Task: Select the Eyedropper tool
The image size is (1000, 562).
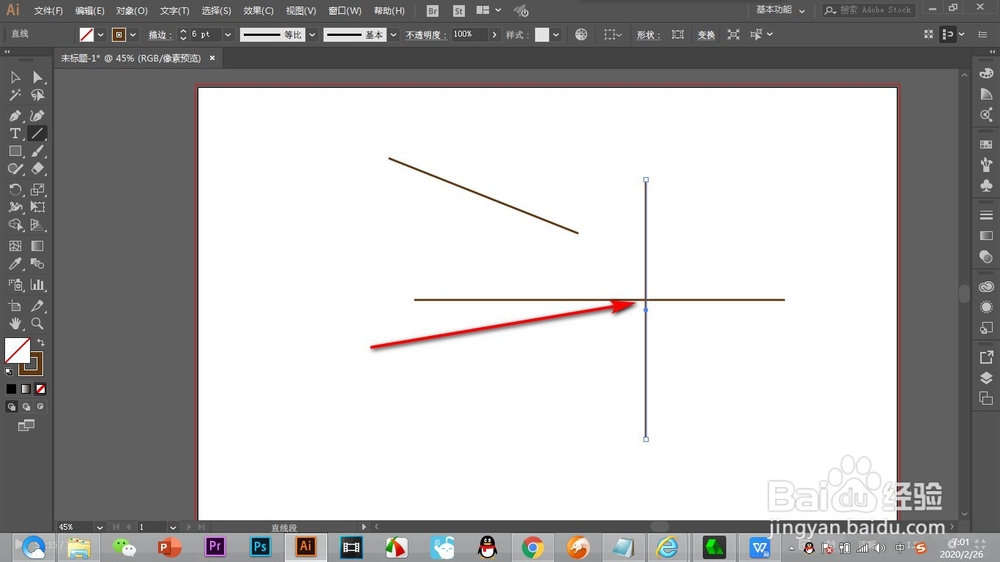Action: coord(15,264)
